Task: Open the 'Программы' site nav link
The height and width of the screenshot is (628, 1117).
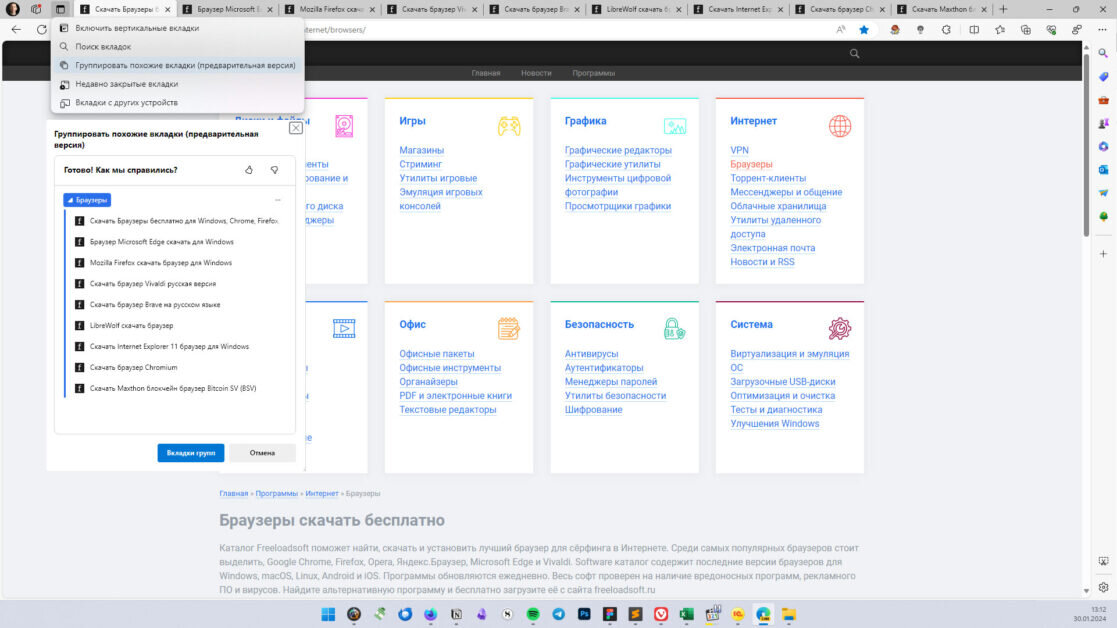Action: coord(593,73)
